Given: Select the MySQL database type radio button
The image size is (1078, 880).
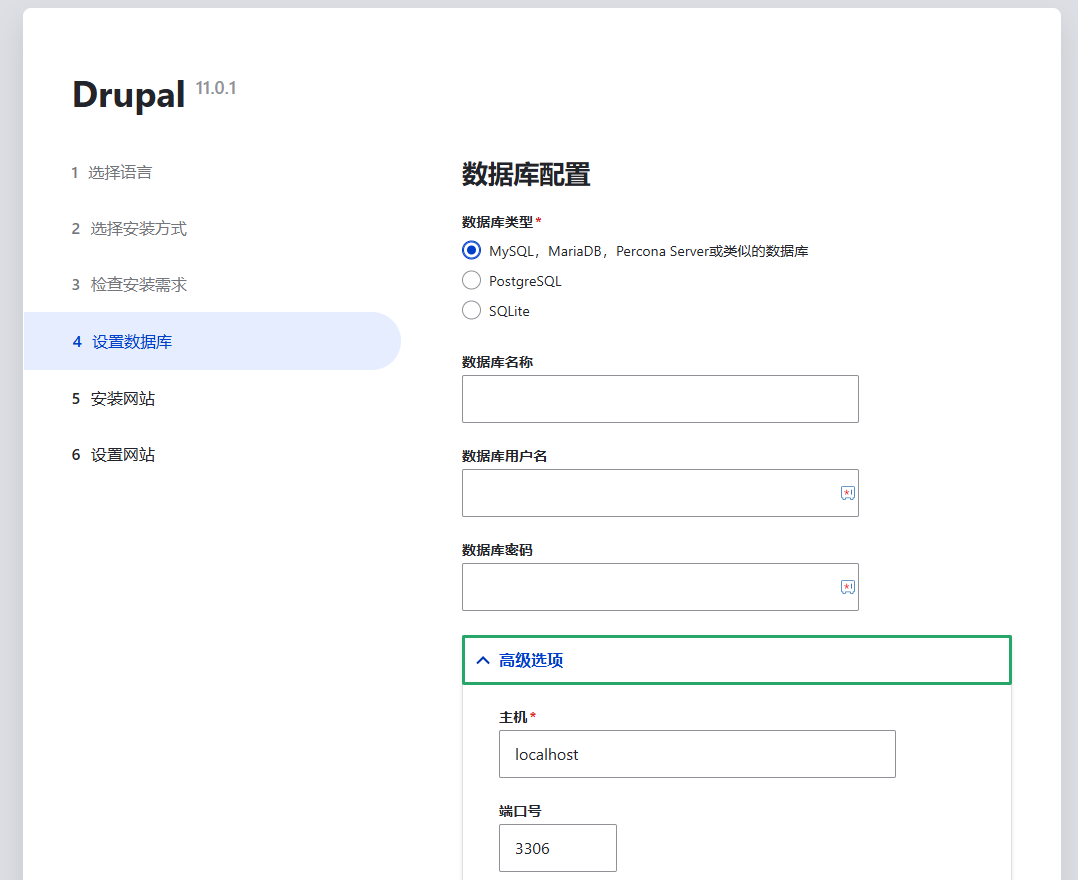Looking at the screenshot, I should (471, 250).
